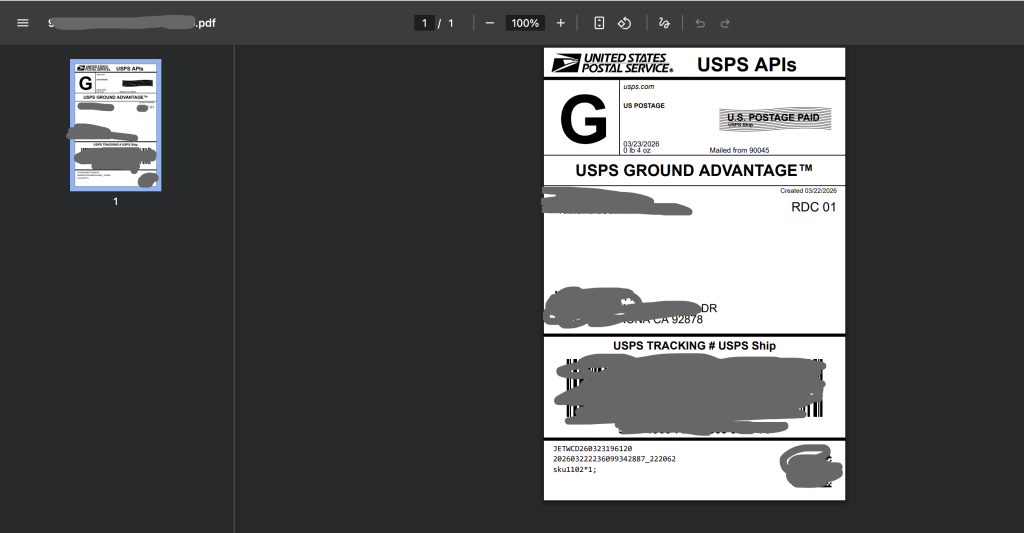Select the page 1 thumbnail in sidebar
1024x533 pixels.
115,124
